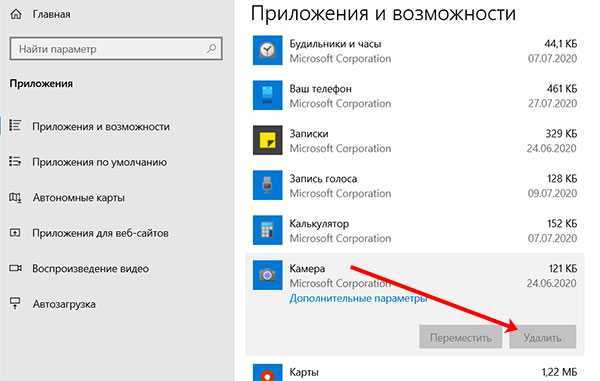Select the Камера app icon
The height and width of the screenshot is (381, 600).
pyautogui.click(x=267, y=275)
